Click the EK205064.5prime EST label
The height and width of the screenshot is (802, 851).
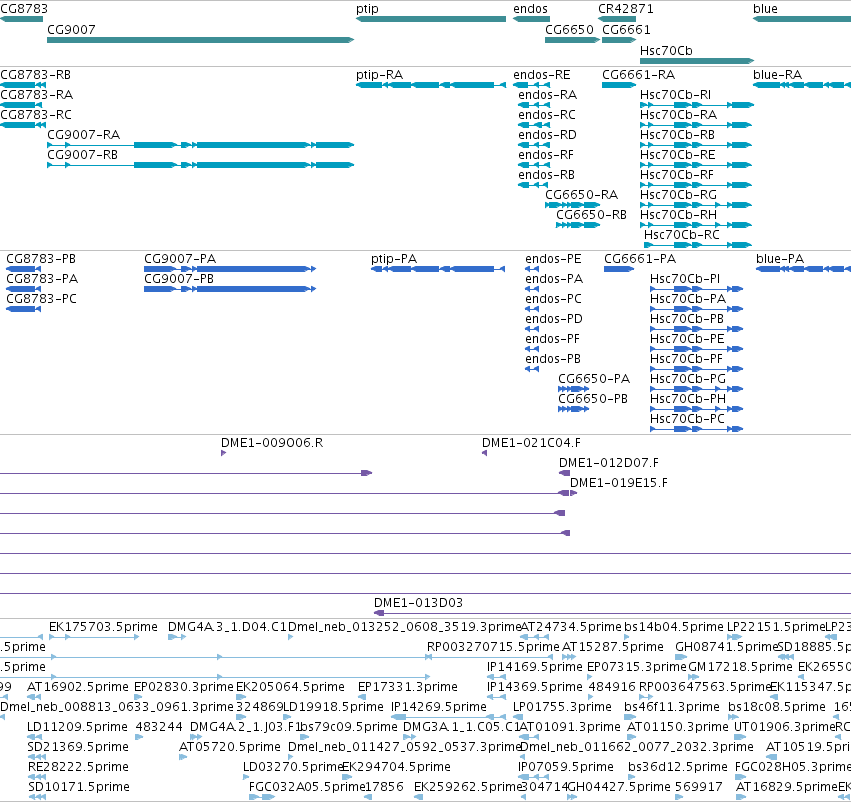click(x=290, y=686)
